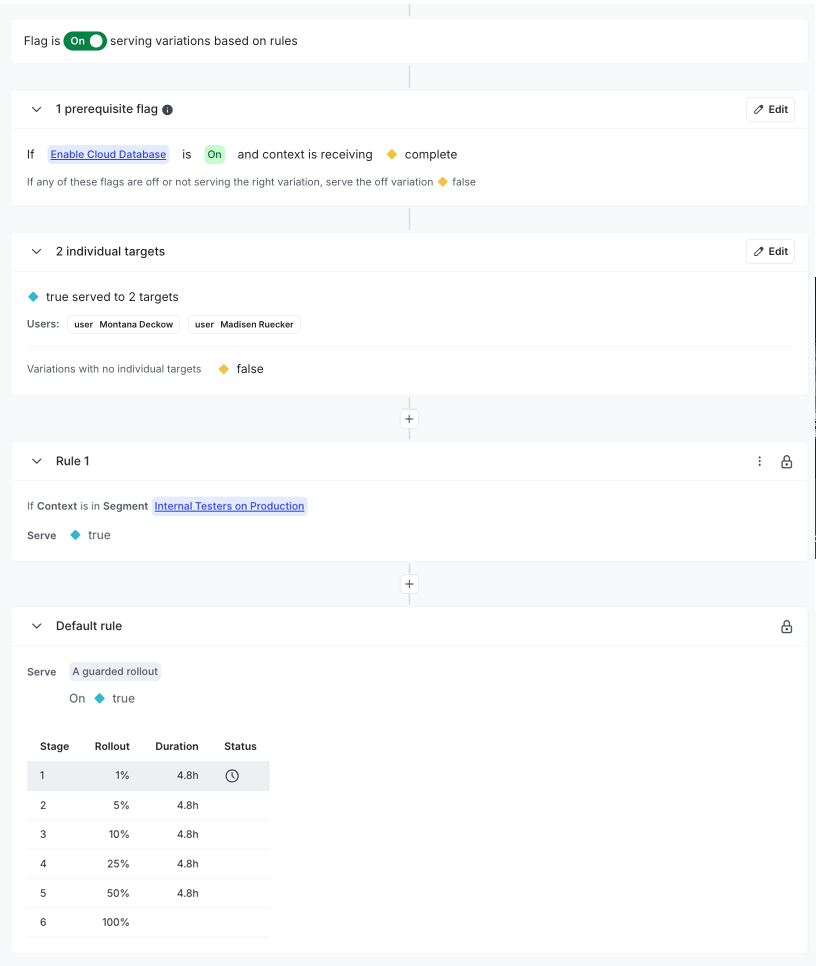Click the stage 1 clock status icon
The width and height of the screenshot is (816, 966).
[x=232, y=775]
